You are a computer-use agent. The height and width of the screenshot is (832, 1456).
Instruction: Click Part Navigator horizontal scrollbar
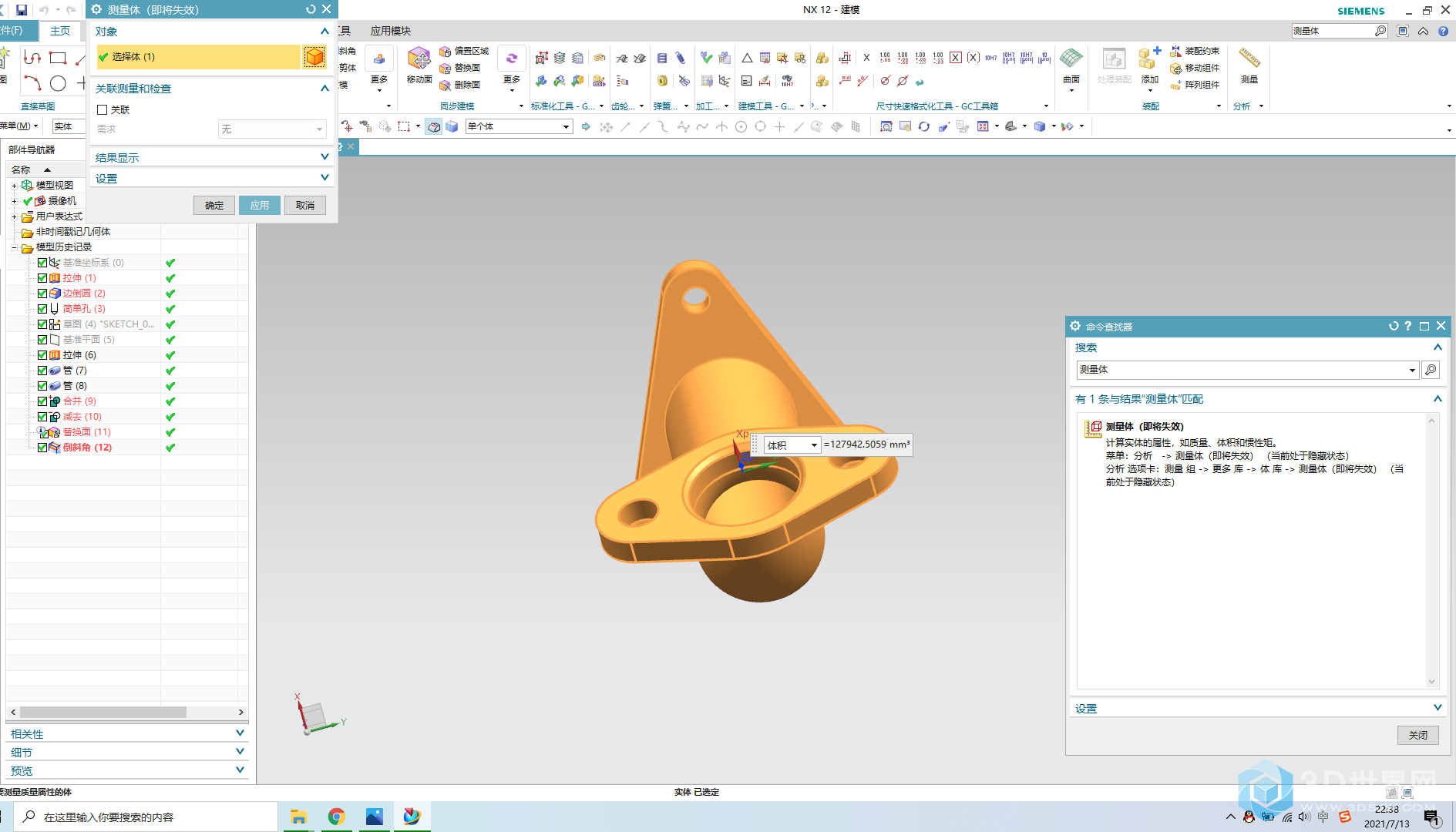103,713
